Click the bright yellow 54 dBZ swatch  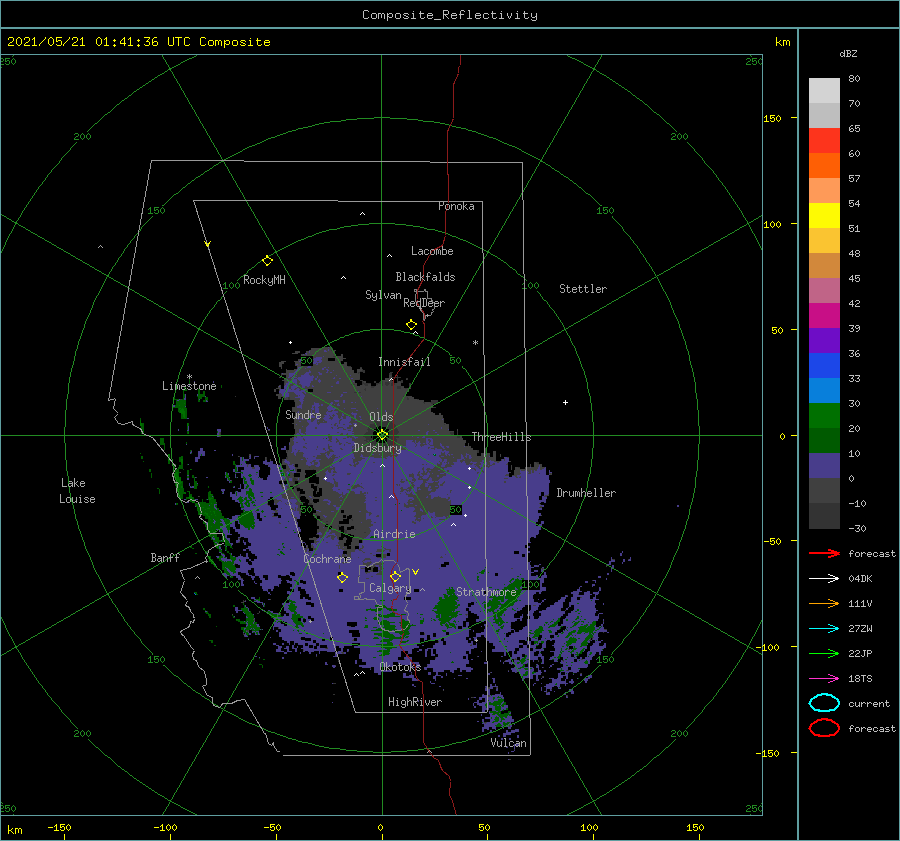point(824,215)
